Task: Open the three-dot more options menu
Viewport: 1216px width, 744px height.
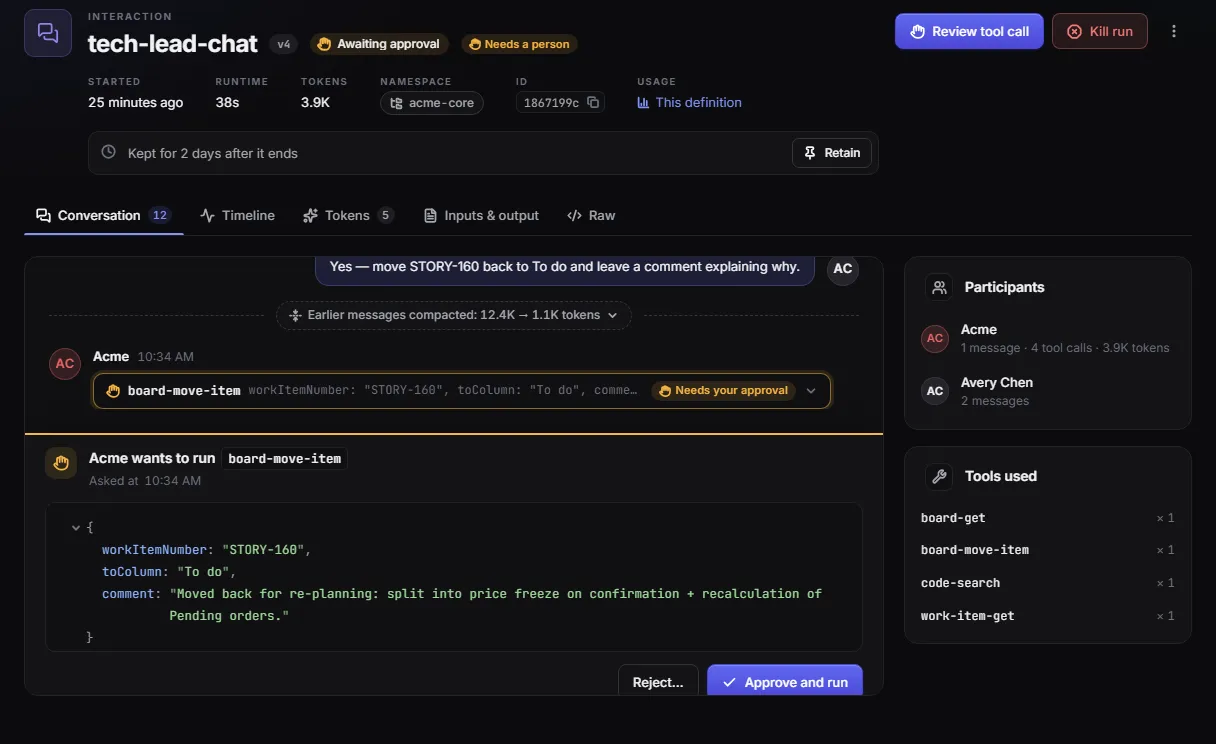Action: tap(1174, 31)
